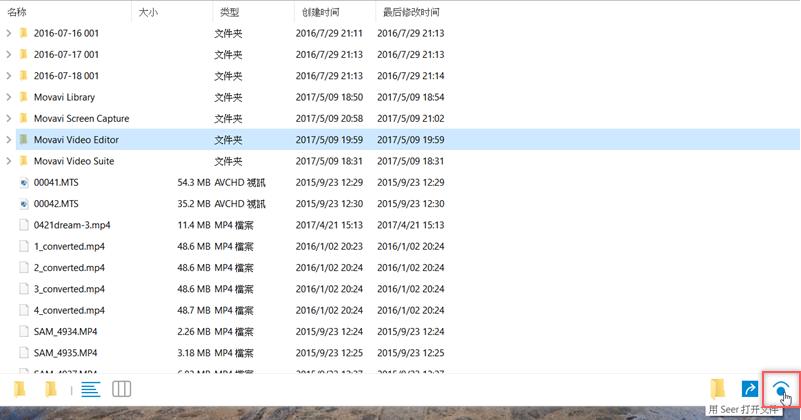The height and width of the screenshot is (420, 801).
Task: Click the file icon of 00042.MTS
Action: 23,204
